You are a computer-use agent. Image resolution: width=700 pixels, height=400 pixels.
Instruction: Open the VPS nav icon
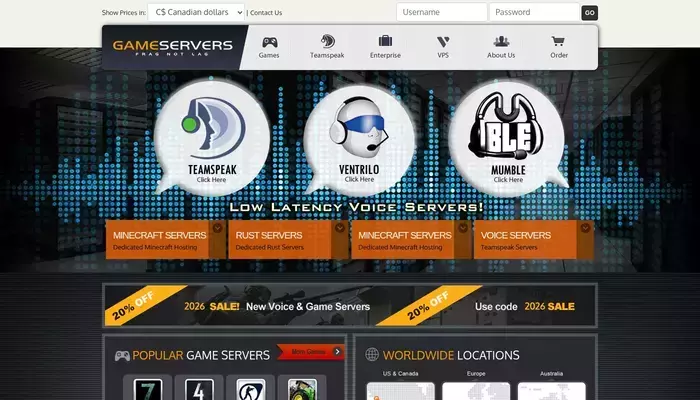pos(443,42)
